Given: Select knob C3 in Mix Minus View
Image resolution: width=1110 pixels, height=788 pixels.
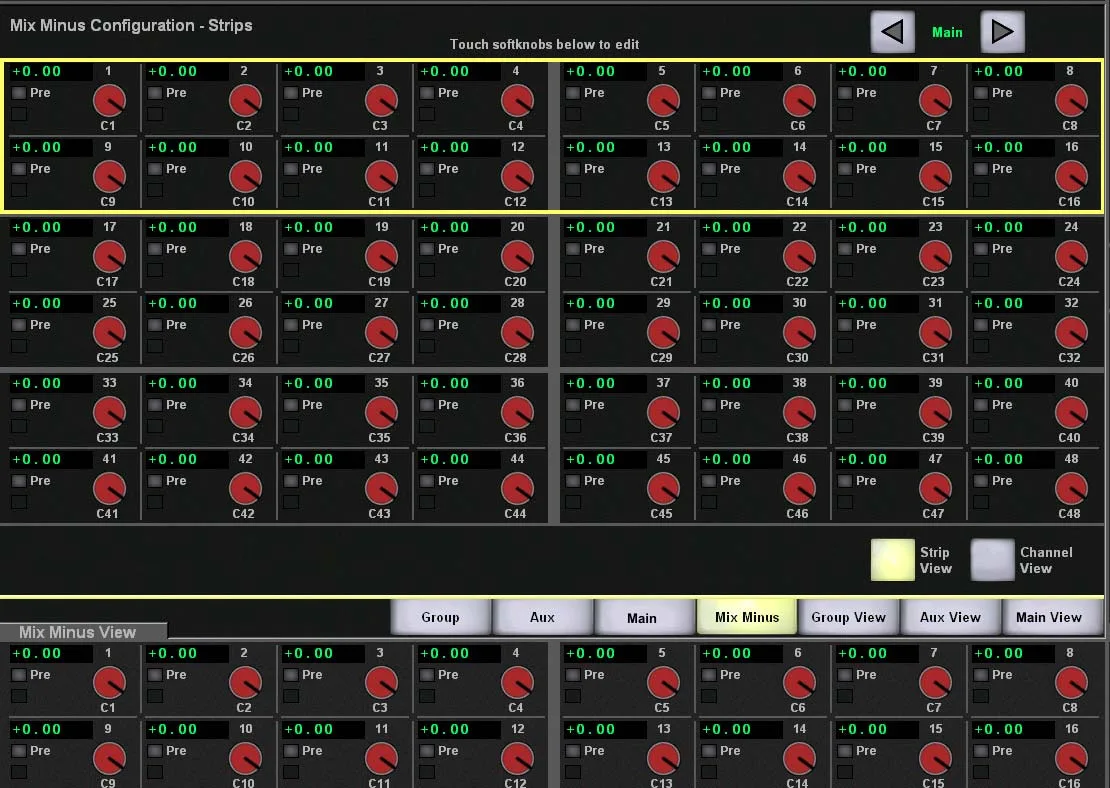Looking at the screenshot, I should pyautogui.click(x=381, y=683).
